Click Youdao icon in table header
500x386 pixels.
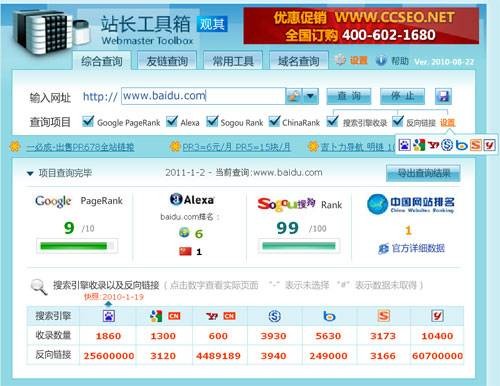pos(437,316)
